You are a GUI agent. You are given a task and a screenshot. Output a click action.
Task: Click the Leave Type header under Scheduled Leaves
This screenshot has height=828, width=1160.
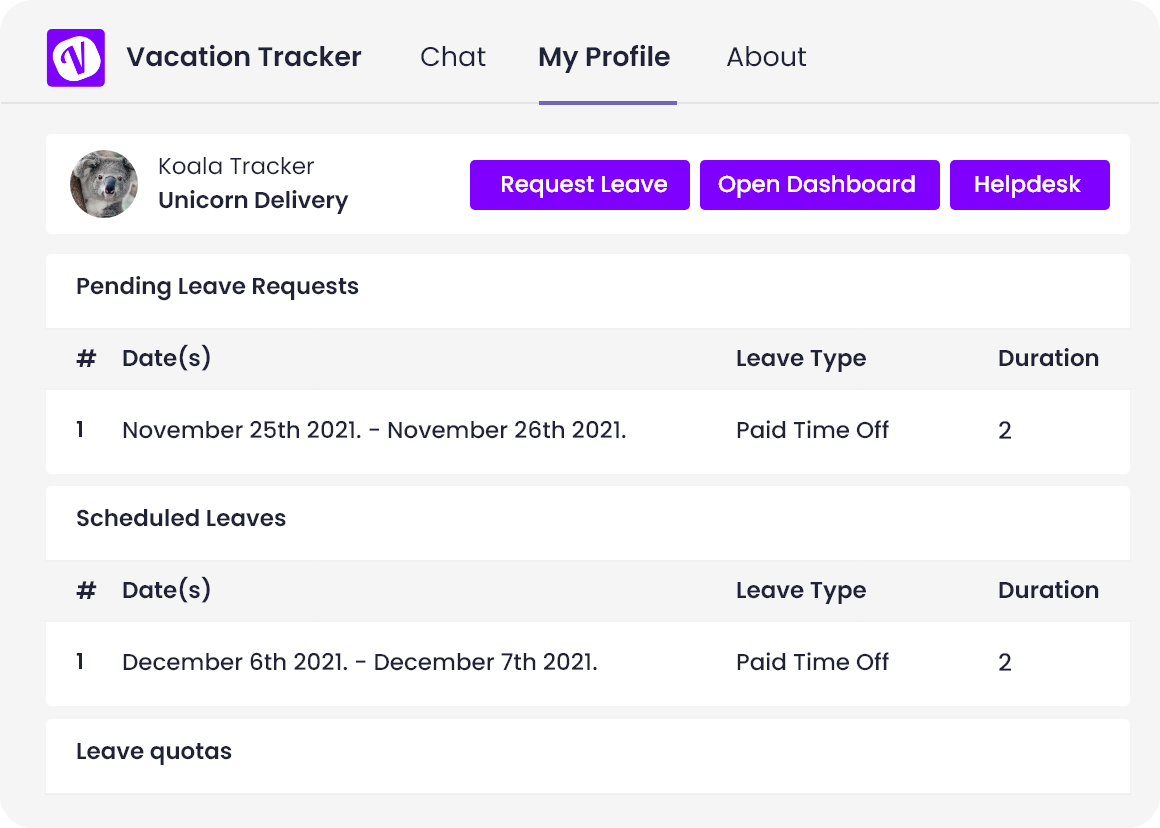(x=801, y=590)
